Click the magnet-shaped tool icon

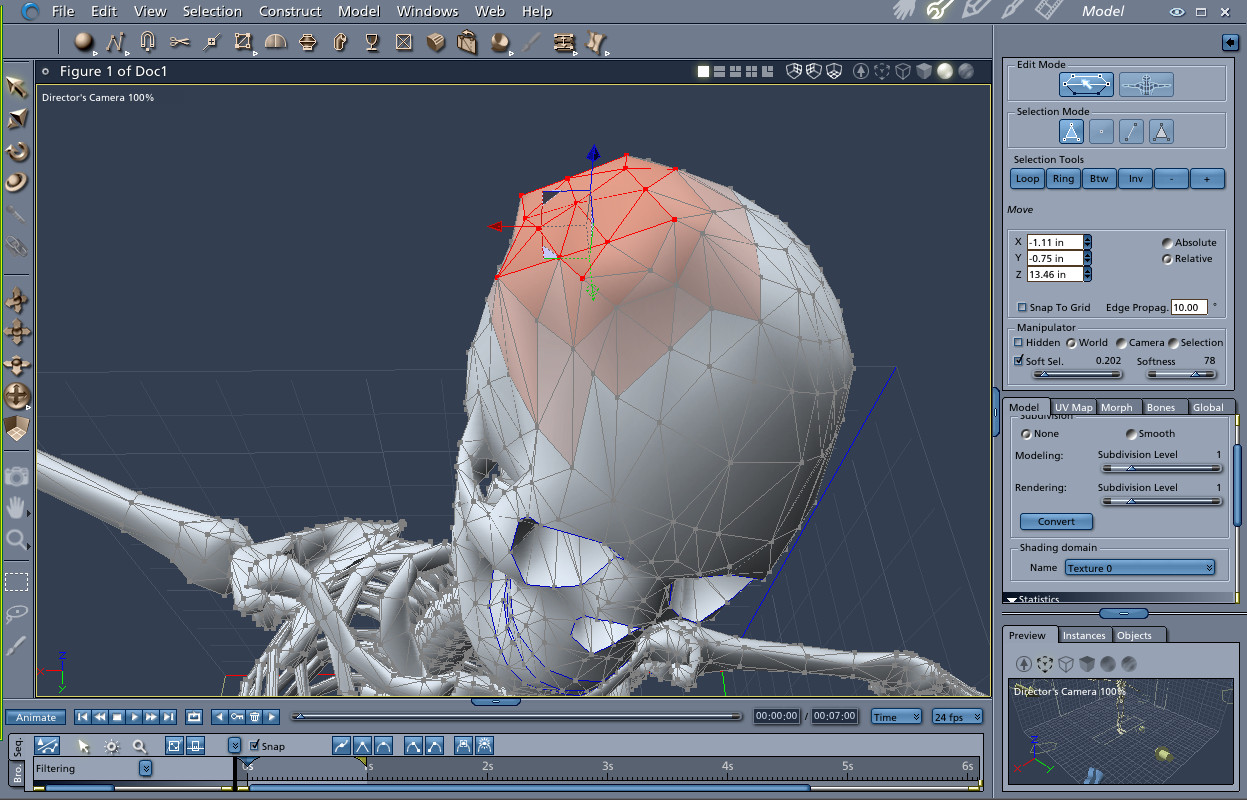point(147,42)
